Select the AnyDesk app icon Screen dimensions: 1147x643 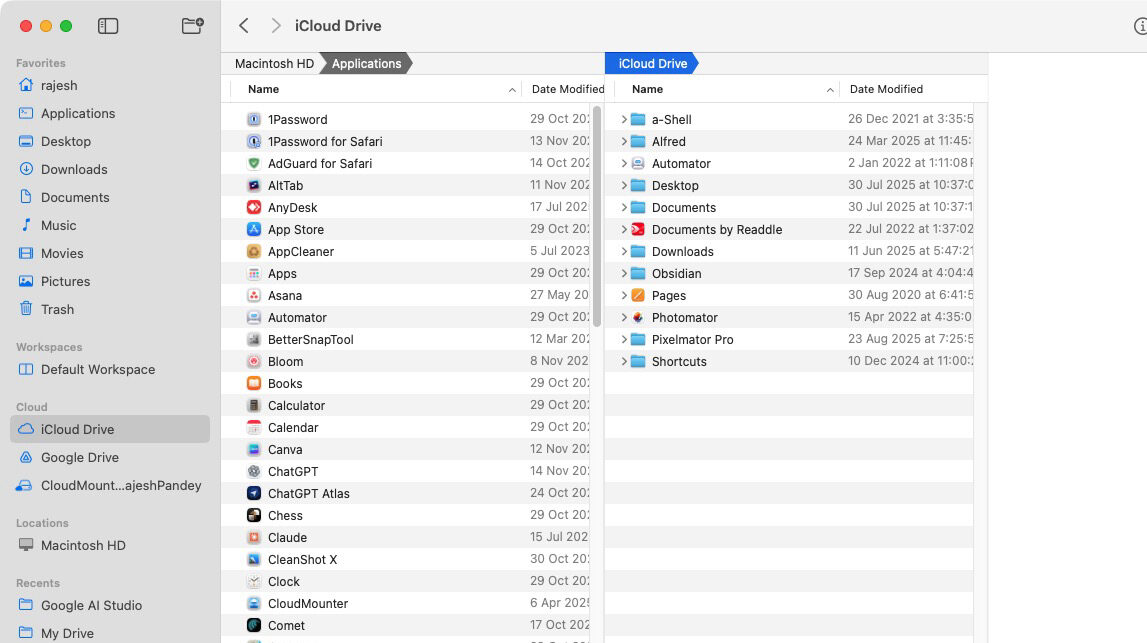(x=252, y=207)
